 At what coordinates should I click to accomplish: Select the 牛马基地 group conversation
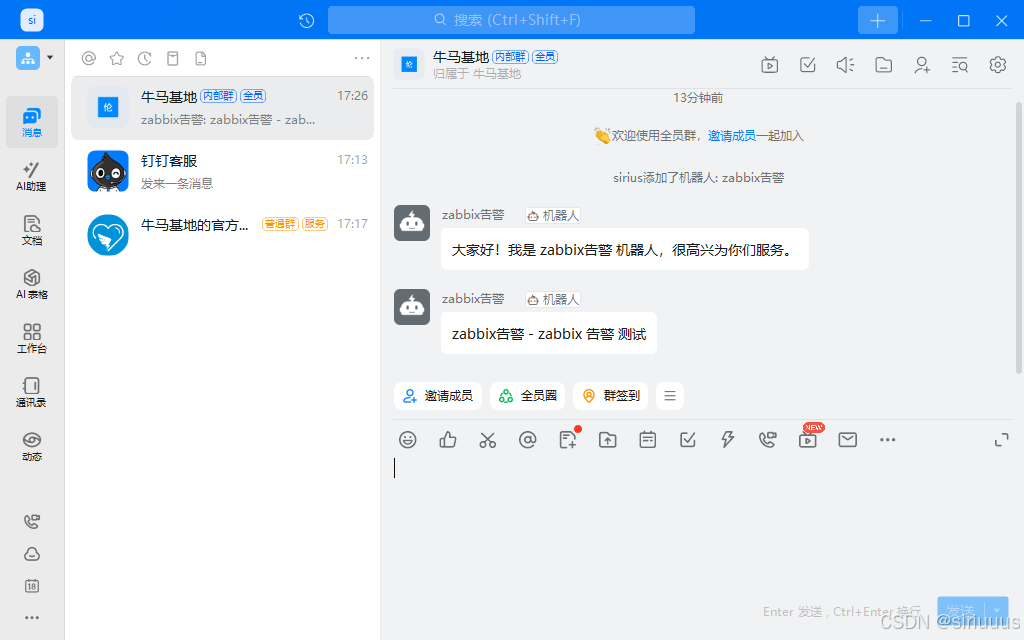coord(223,108)
